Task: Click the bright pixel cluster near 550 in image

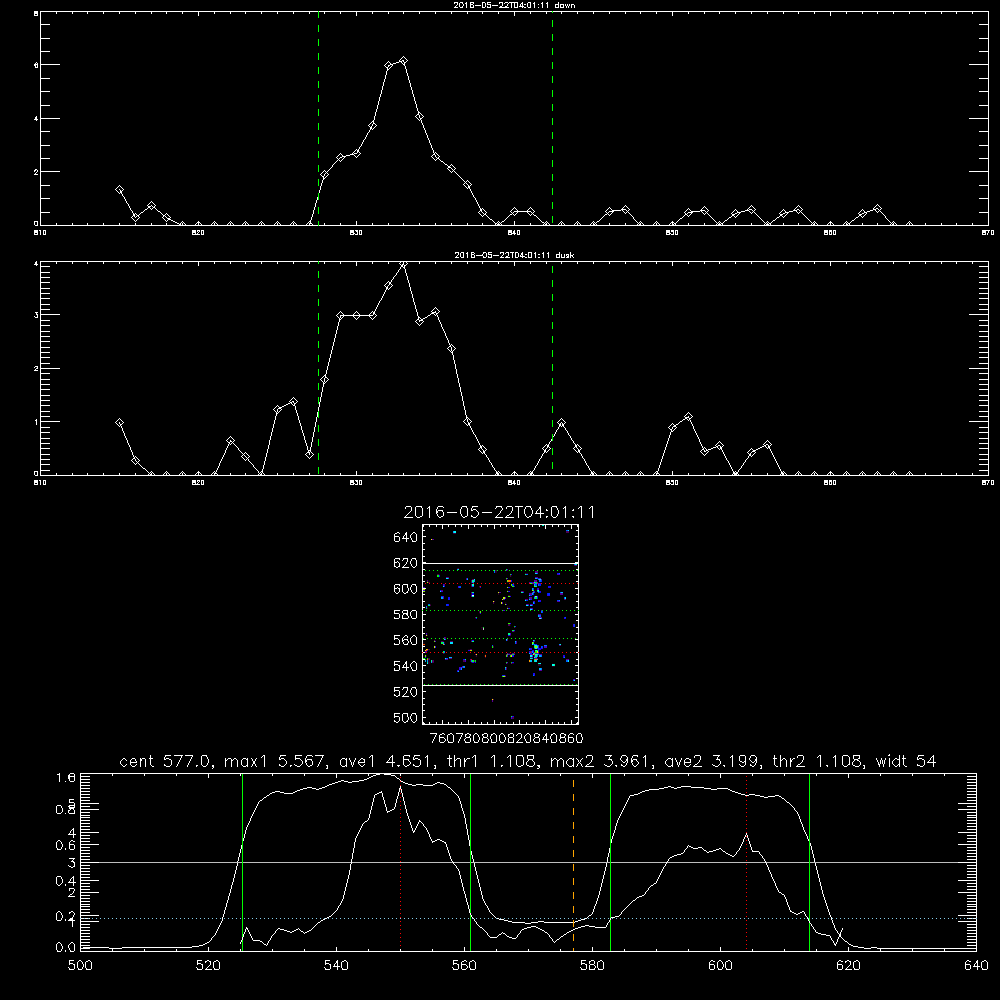Action: 535,652
